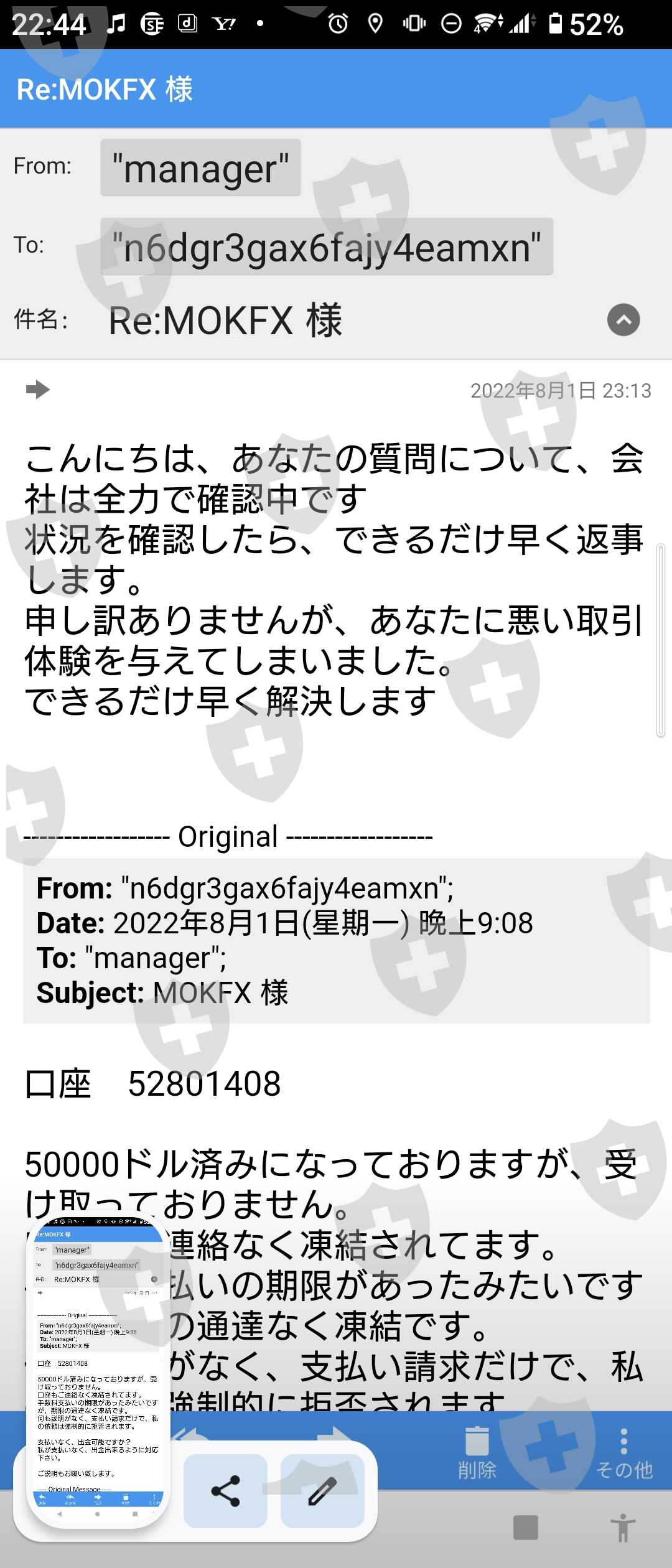Open the alarm clock status icon

[x=338, y=24]
